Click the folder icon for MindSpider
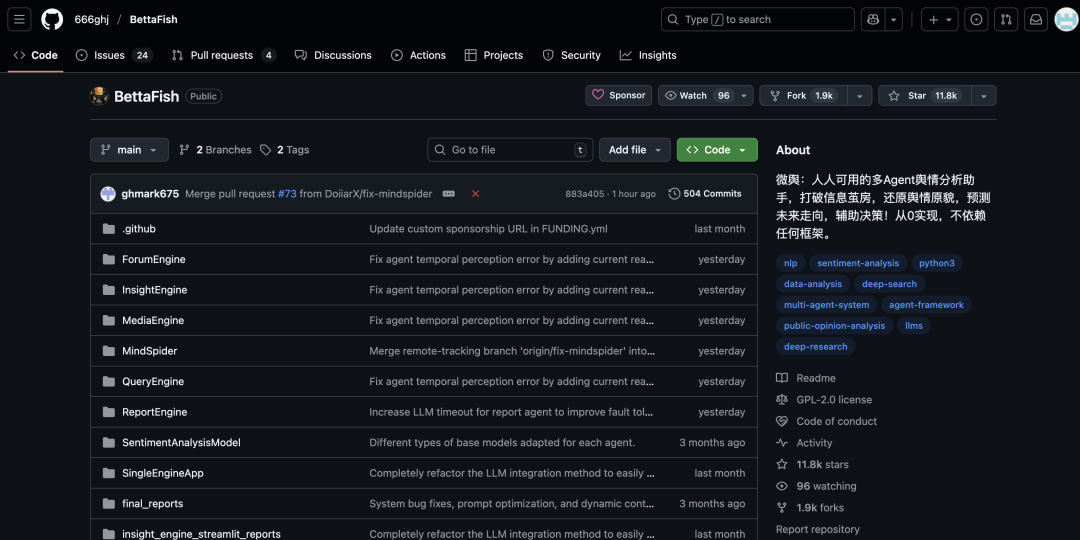 click(x=109, y=351)
